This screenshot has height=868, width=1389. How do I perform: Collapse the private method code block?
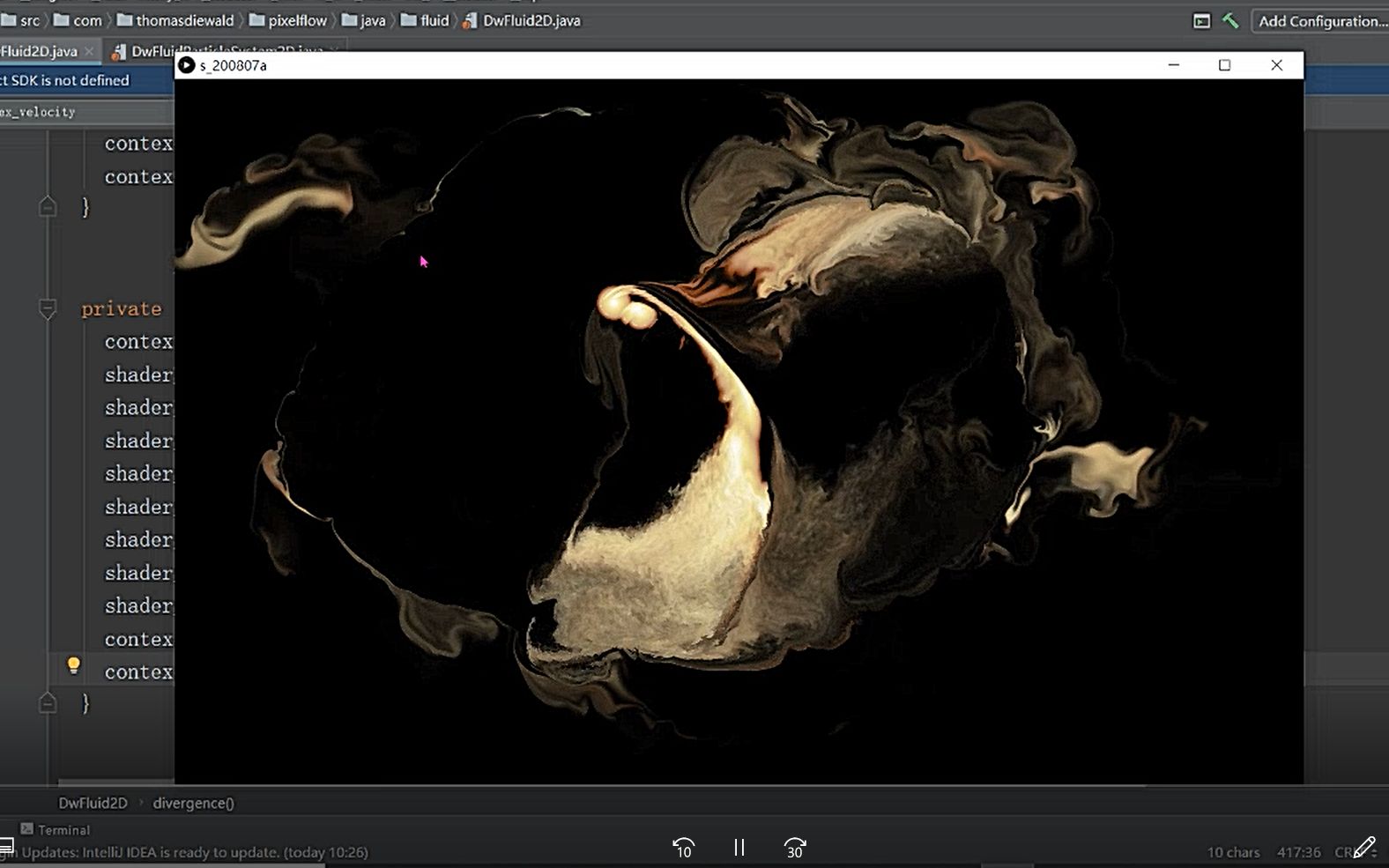(48, 309)
